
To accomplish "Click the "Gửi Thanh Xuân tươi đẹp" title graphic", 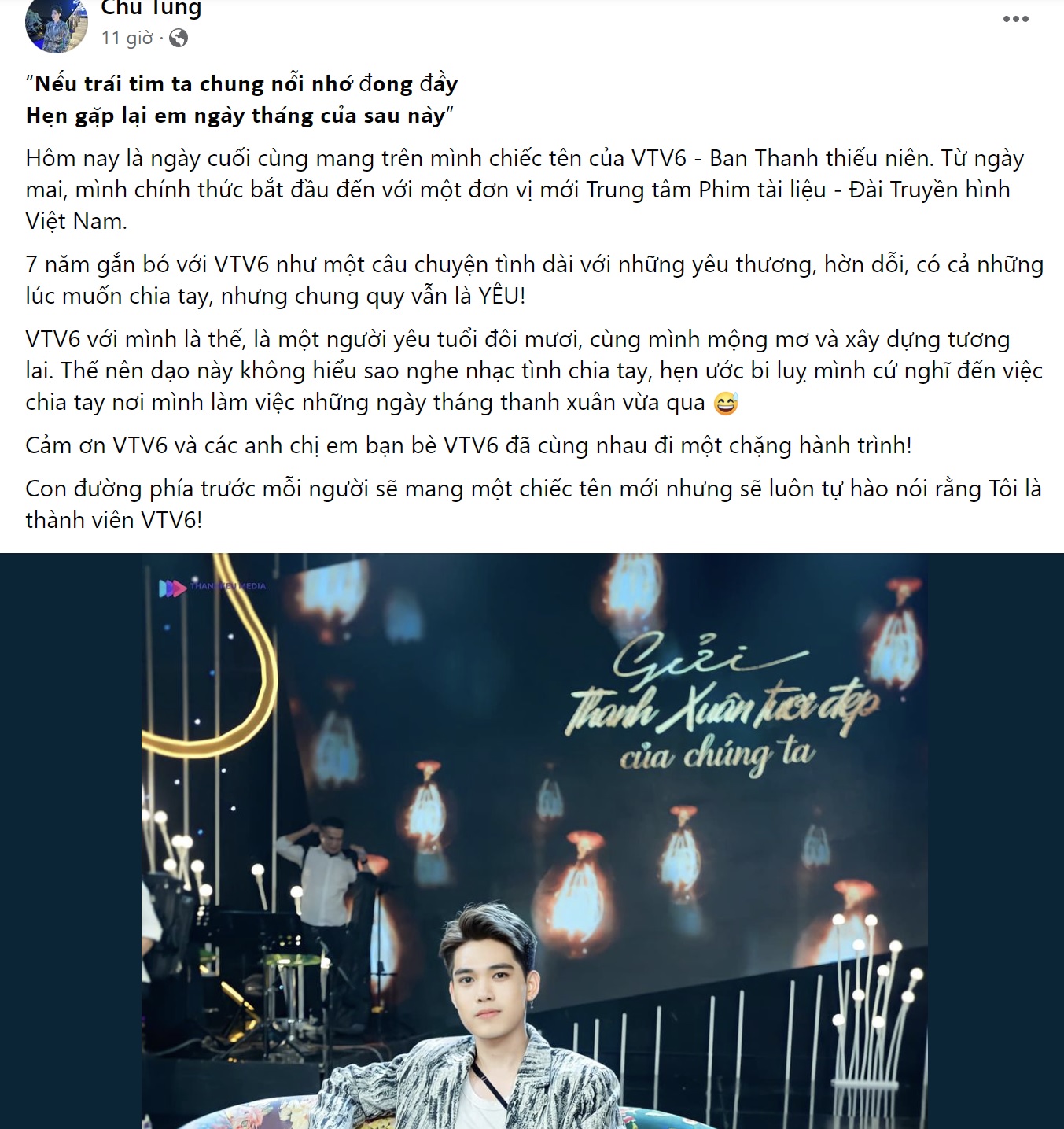I will pyautogui.click(x=721, y=703).
